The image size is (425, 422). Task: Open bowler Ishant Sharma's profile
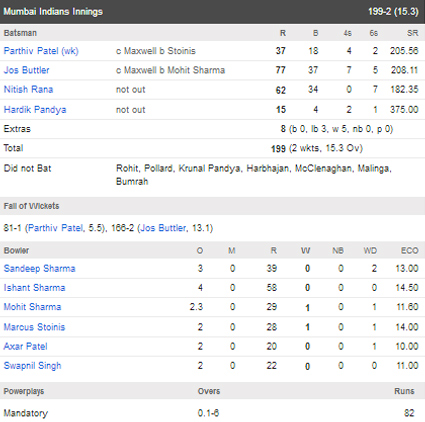click(34, 288)
